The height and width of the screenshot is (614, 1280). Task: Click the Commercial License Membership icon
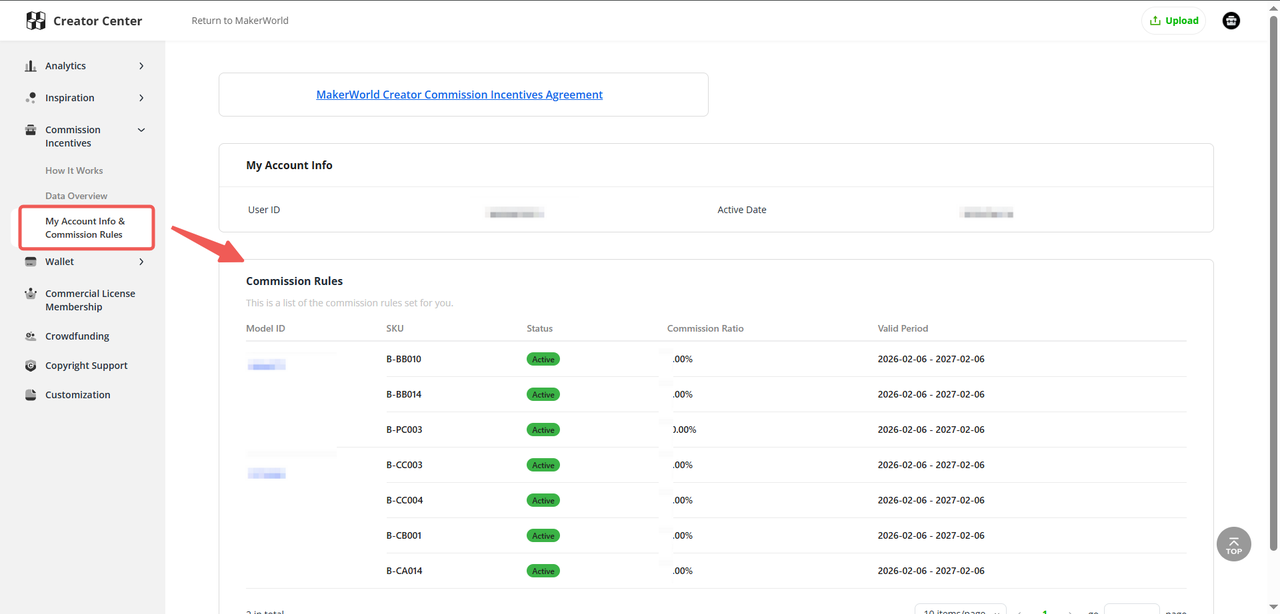click(31, 294)
